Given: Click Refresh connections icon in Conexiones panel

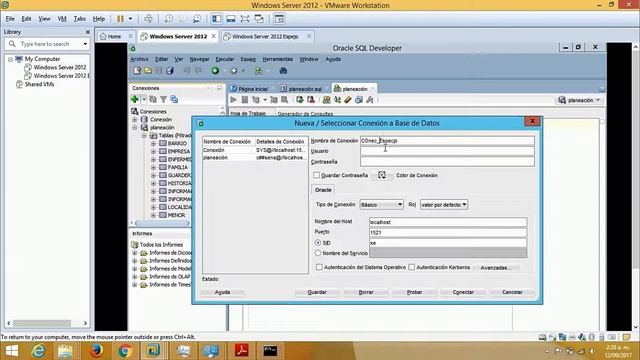Looking at the screenshot, I should [x=153, y=99].
